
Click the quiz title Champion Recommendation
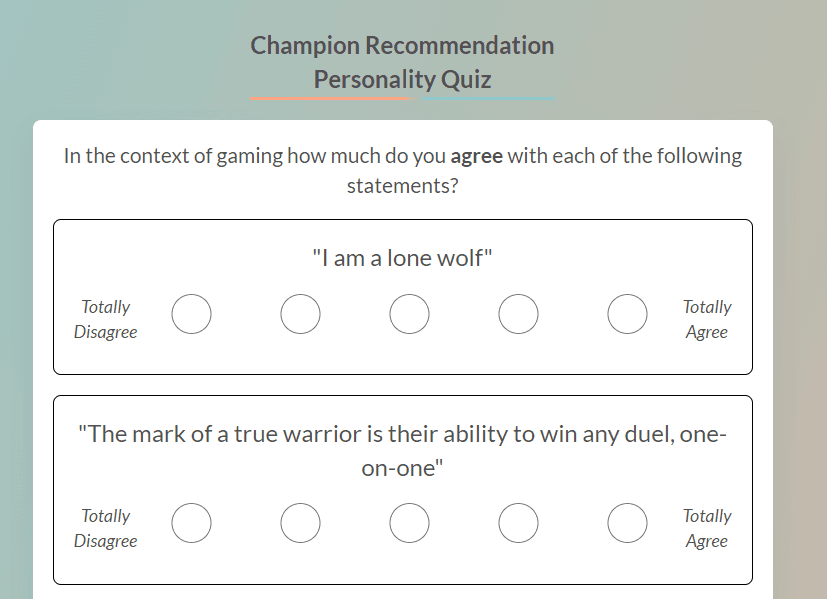click(402, 45)
